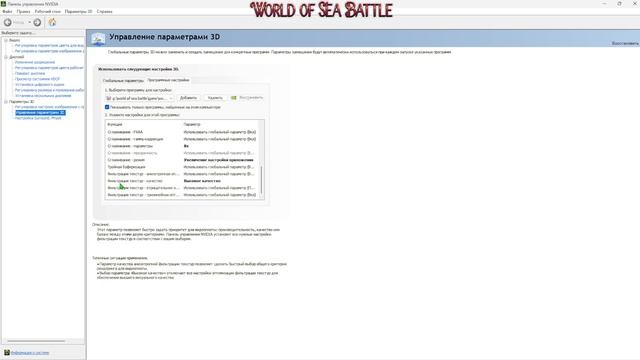Click the Параметр column header
This screenshot has height=360, width=640.
(x=192, y=124)
